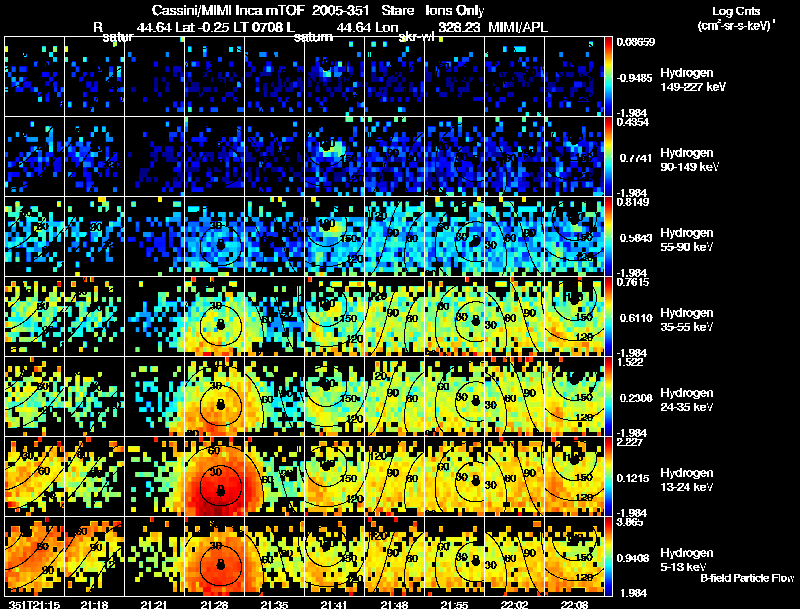Image resolution: width=800 pixels, height=609 pixels.
Task: Select the MIMI/APL text in the header
Action: (x=518, y=27)
